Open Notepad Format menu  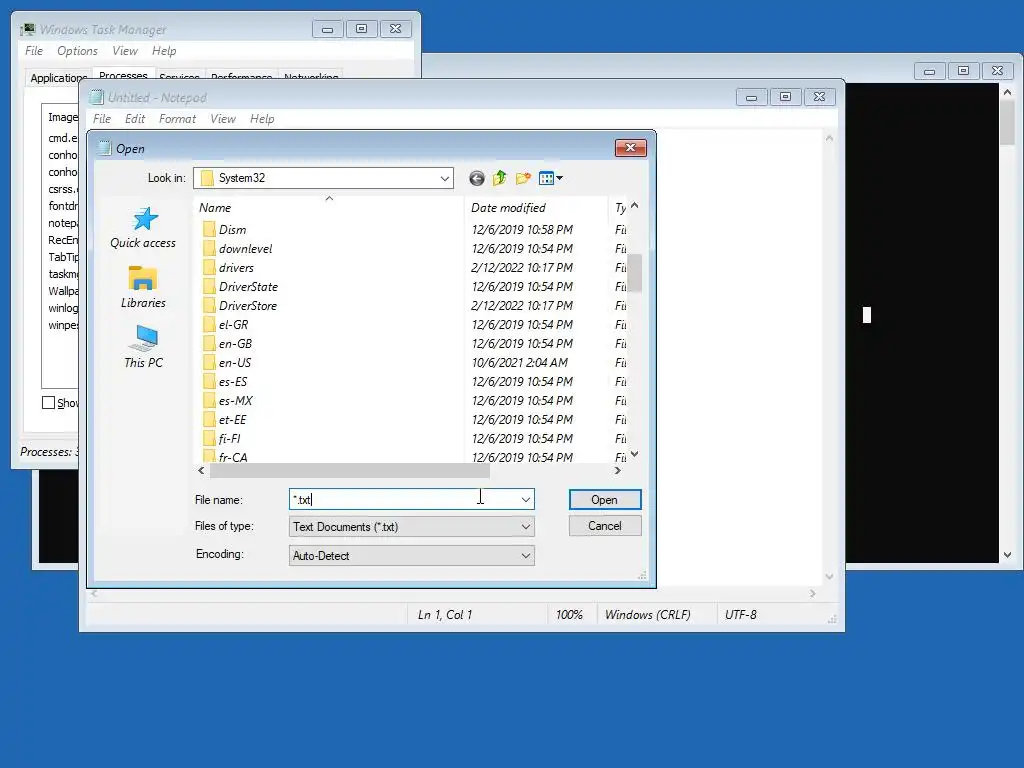177,119
